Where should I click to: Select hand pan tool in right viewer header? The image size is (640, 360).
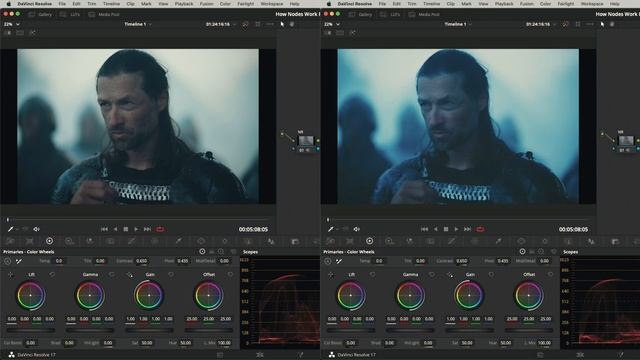(x=612, y=24)
